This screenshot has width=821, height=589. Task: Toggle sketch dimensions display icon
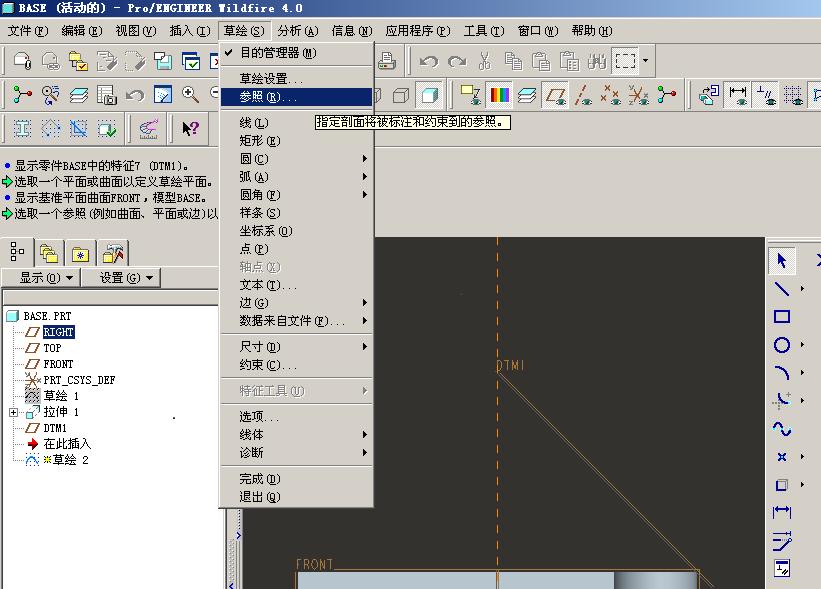[738, 95]
